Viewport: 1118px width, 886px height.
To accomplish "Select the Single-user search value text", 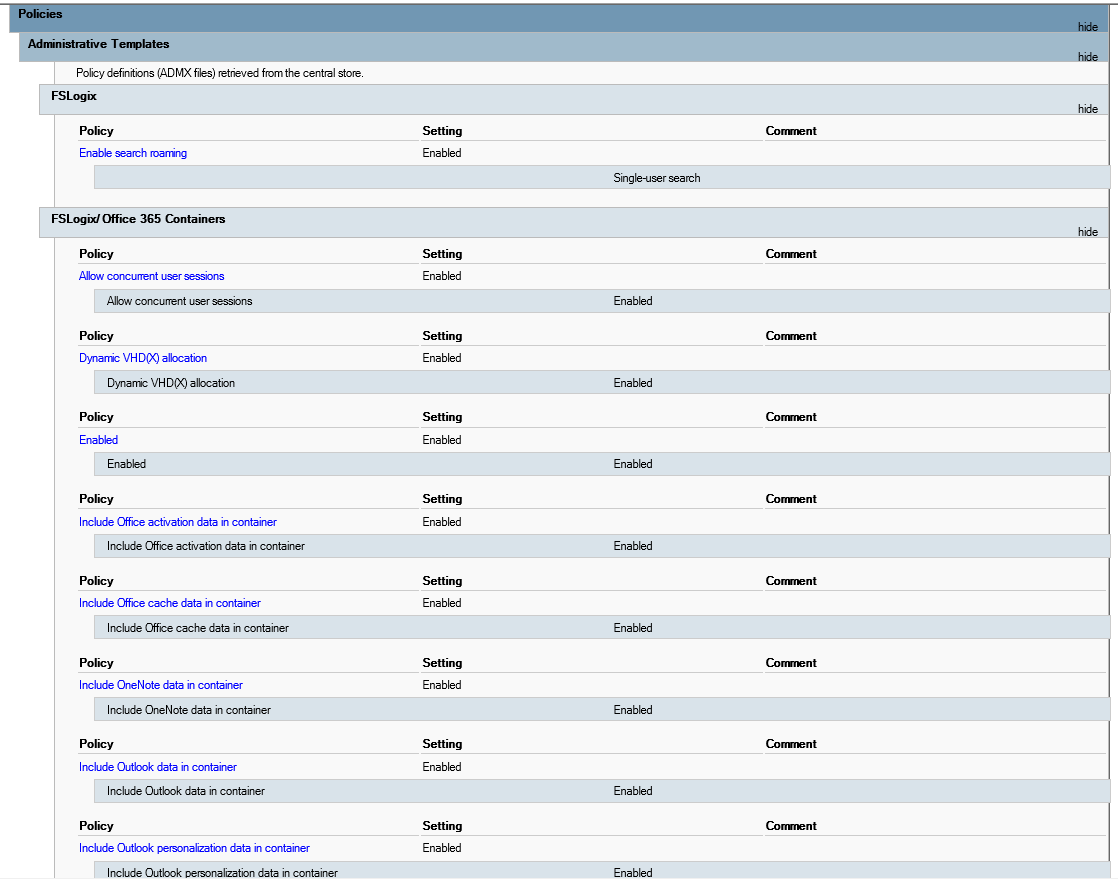I will click(x=657, y=178).
